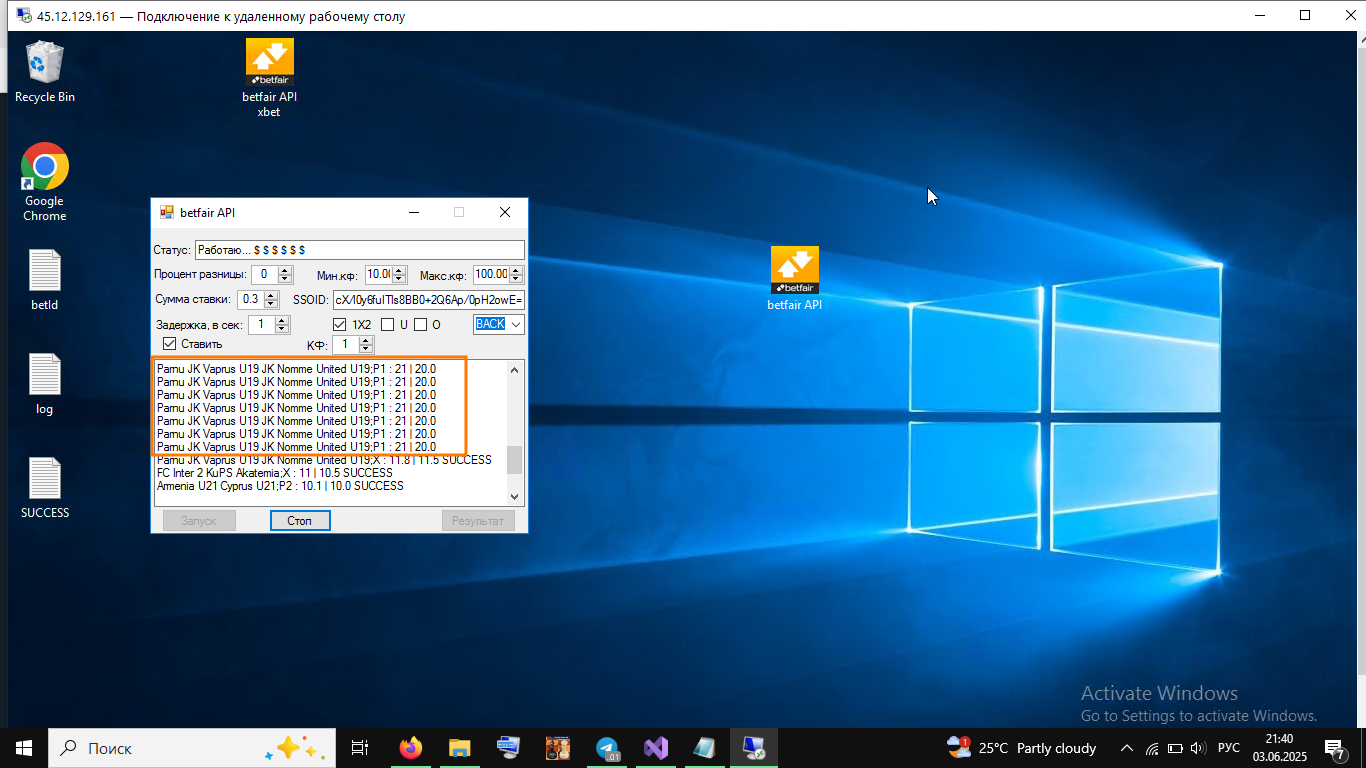This screenshot has height=768, width=1366.
Task: Click into the SSOID text field
Action: (x=428, y=299)
